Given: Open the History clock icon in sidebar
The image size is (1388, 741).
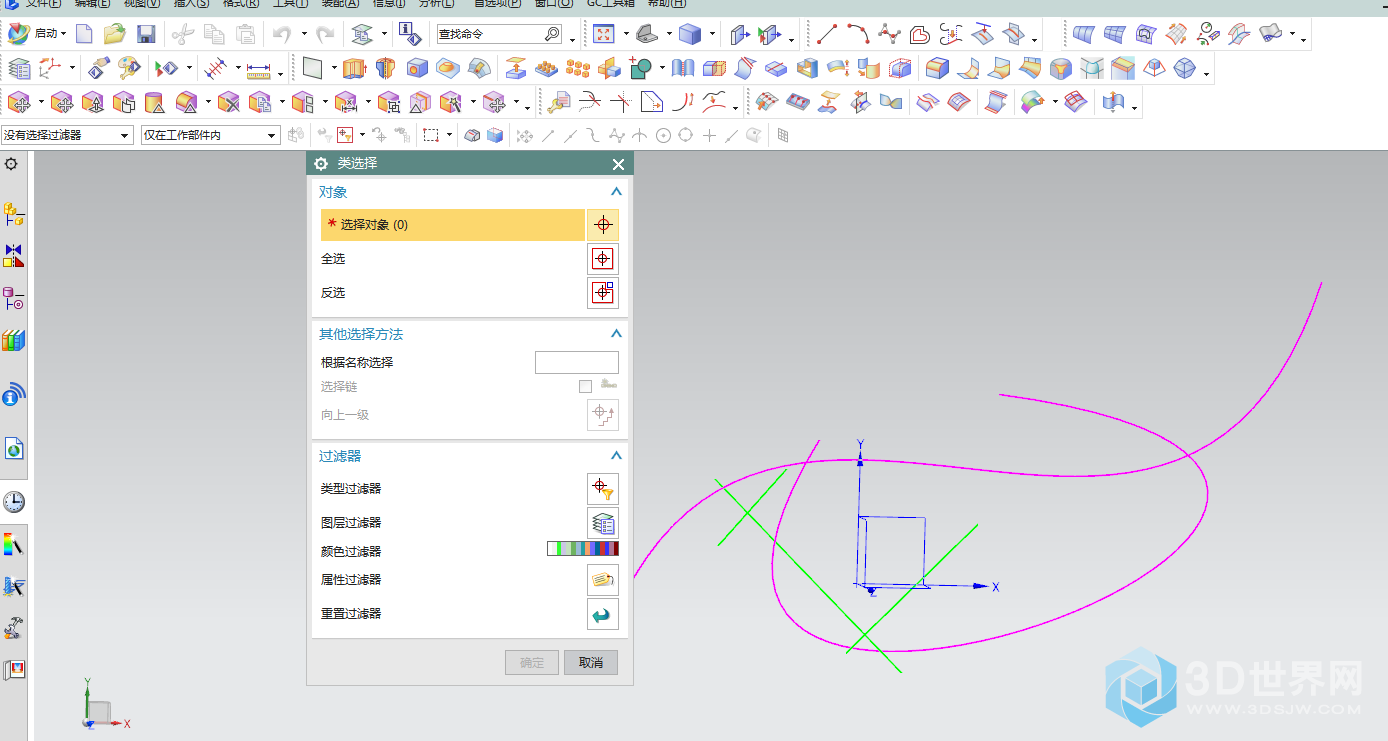Looking at the screenshot, I should (14, 502).
